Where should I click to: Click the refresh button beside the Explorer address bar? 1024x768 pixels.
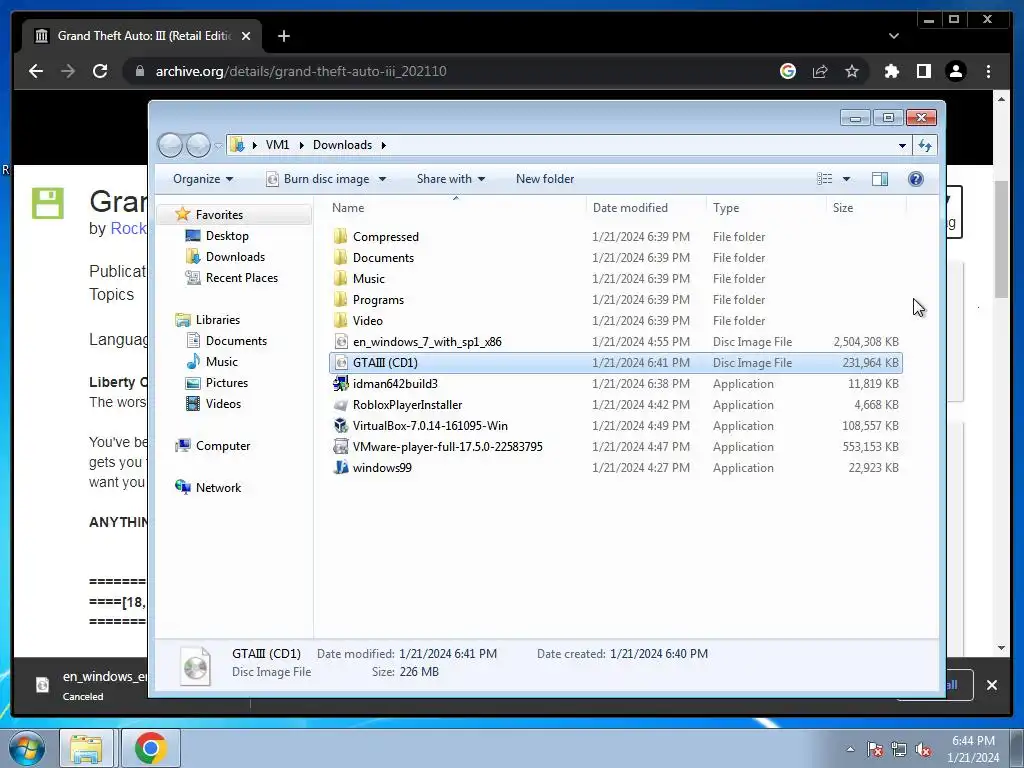tap(925, 145)
